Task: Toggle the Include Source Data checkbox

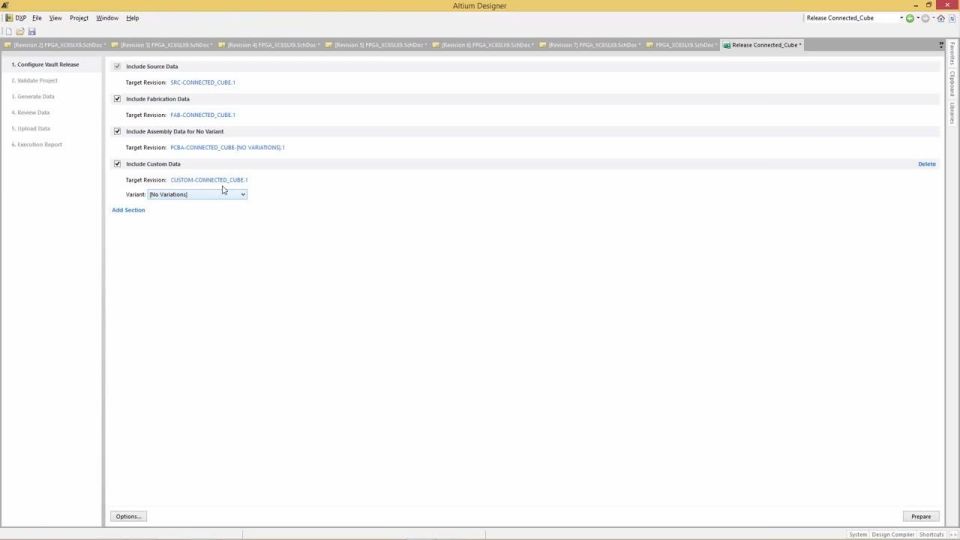Action: tap(117, 66)
